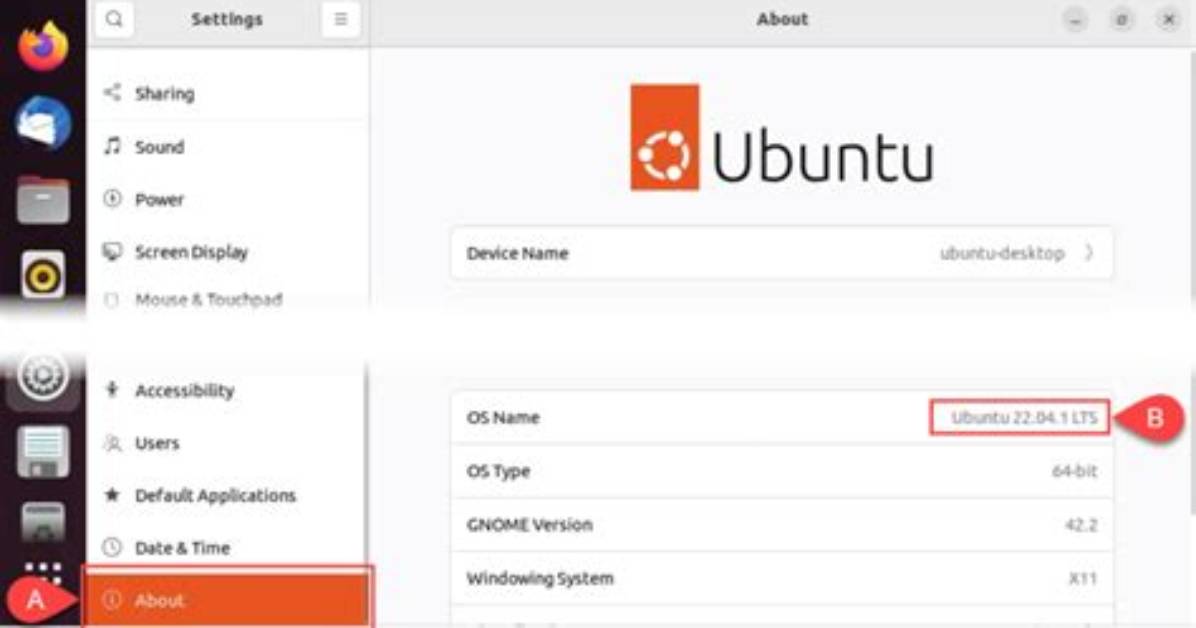
Task: Expand the Device Name chevron
Action: click(1088, 253)
